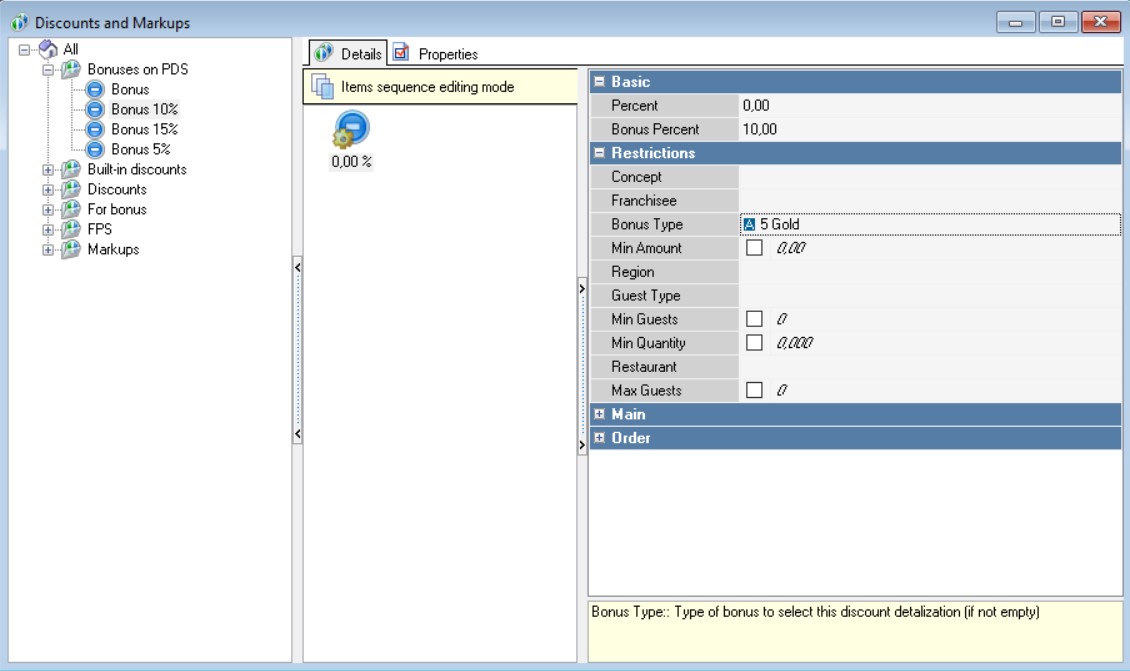
Task: Select the Bonus item in tree
Action: pyautogui.click(x=130, y=89)
